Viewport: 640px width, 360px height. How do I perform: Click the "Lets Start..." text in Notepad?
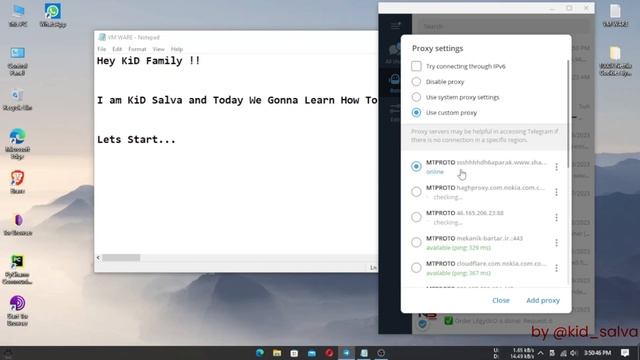136,140
